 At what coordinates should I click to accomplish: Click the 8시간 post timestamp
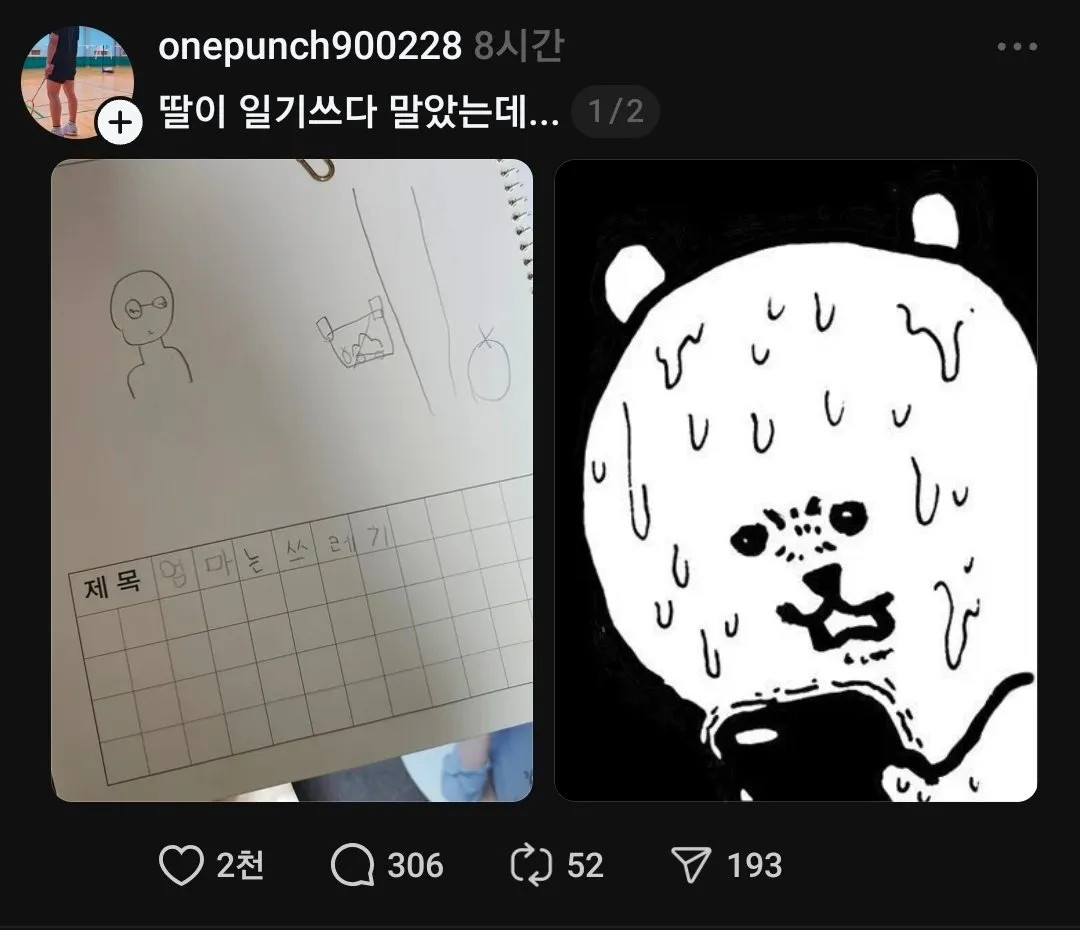(518, 47)
